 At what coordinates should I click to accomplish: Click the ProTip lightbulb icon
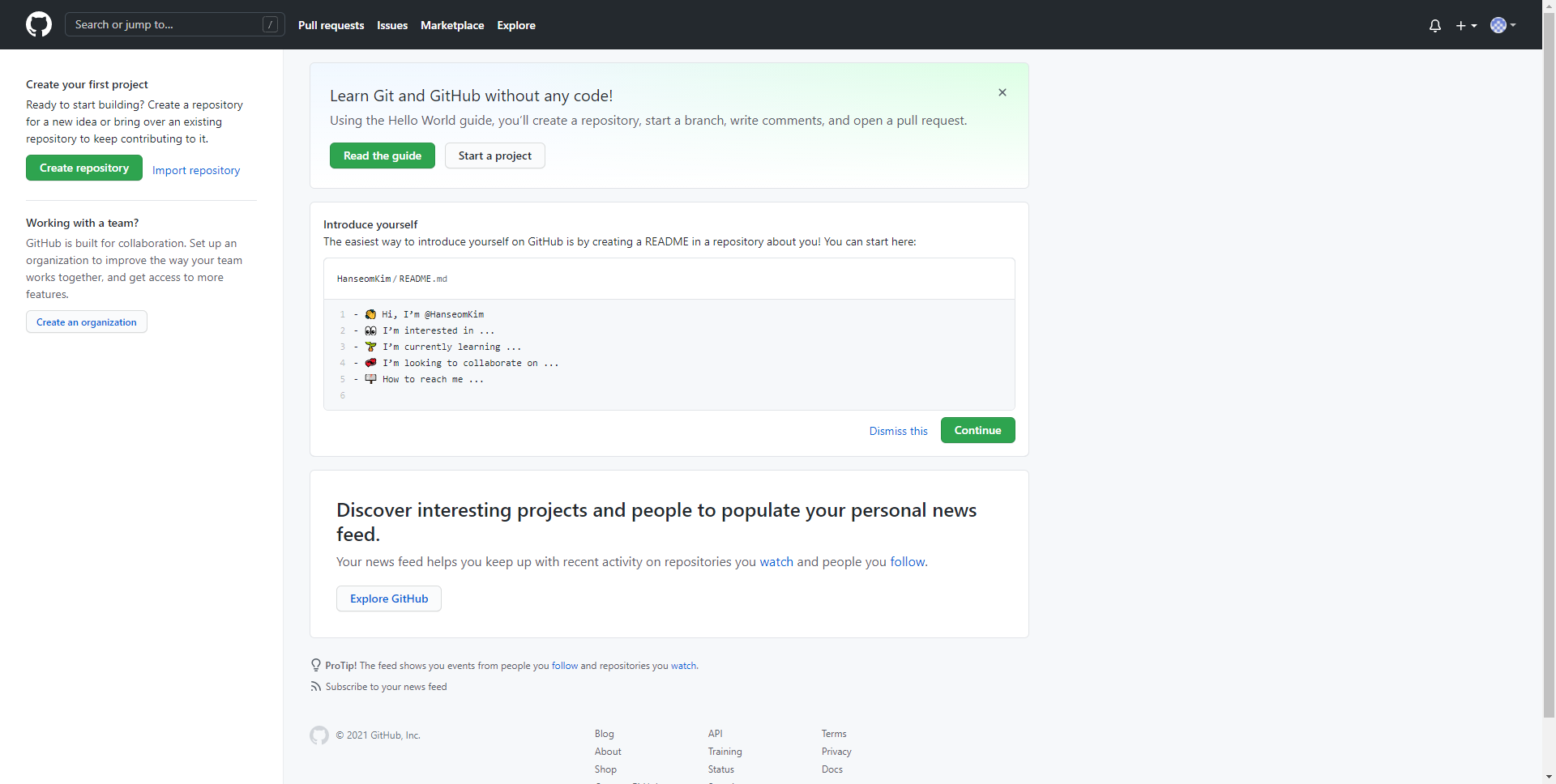(316, 665)
